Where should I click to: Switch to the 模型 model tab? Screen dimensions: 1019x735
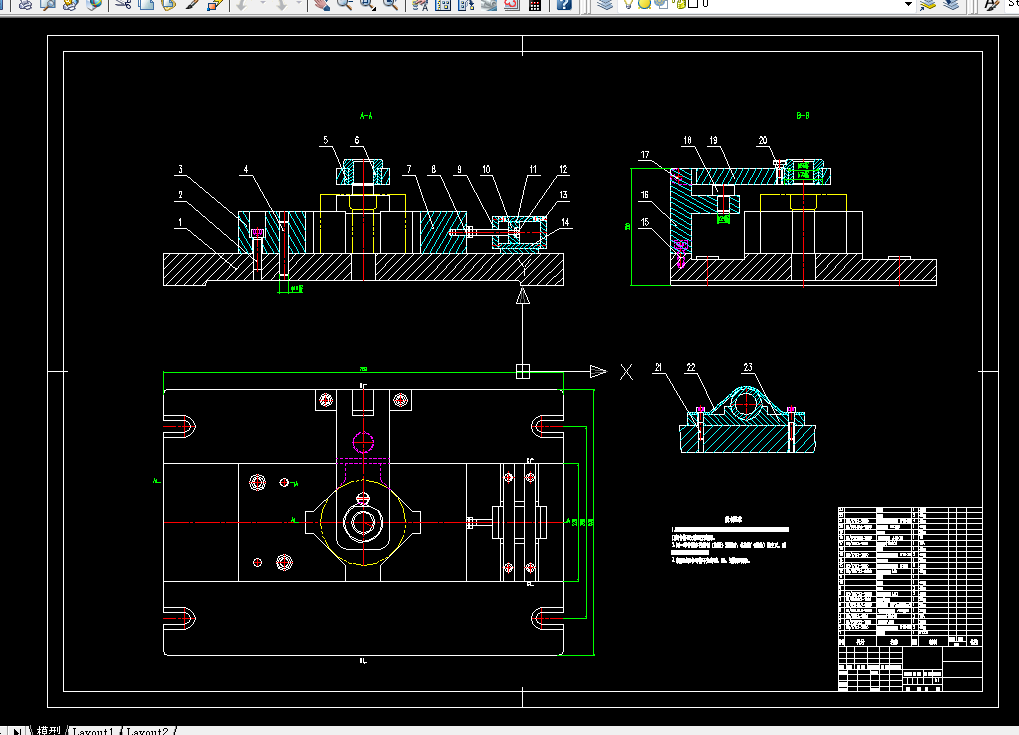pos(47,730)
